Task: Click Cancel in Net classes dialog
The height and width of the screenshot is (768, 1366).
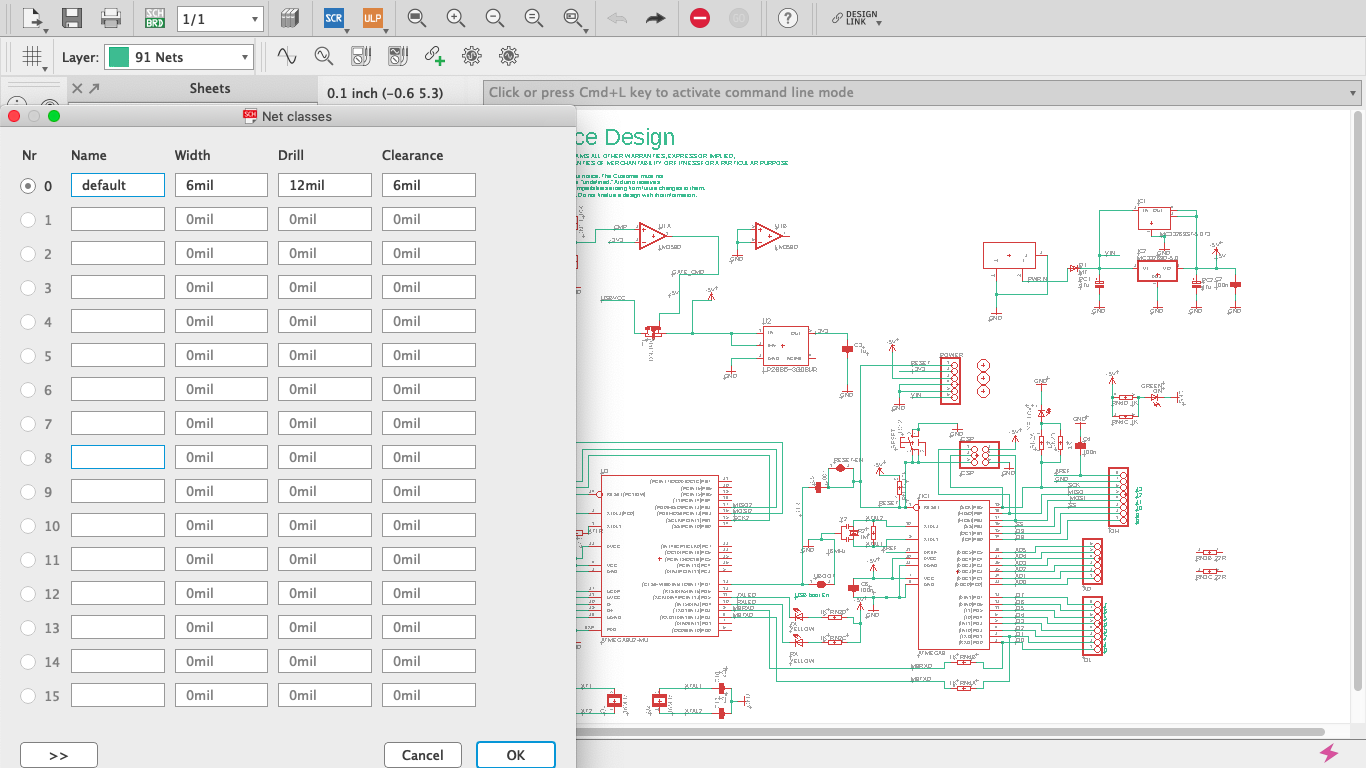Action: 422,755
